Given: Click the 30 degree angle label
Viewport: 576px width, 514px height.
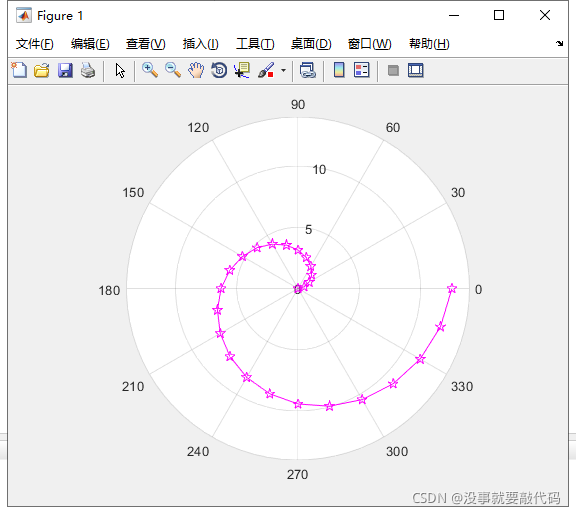Looking at the screenshot, I should point(458,193).
